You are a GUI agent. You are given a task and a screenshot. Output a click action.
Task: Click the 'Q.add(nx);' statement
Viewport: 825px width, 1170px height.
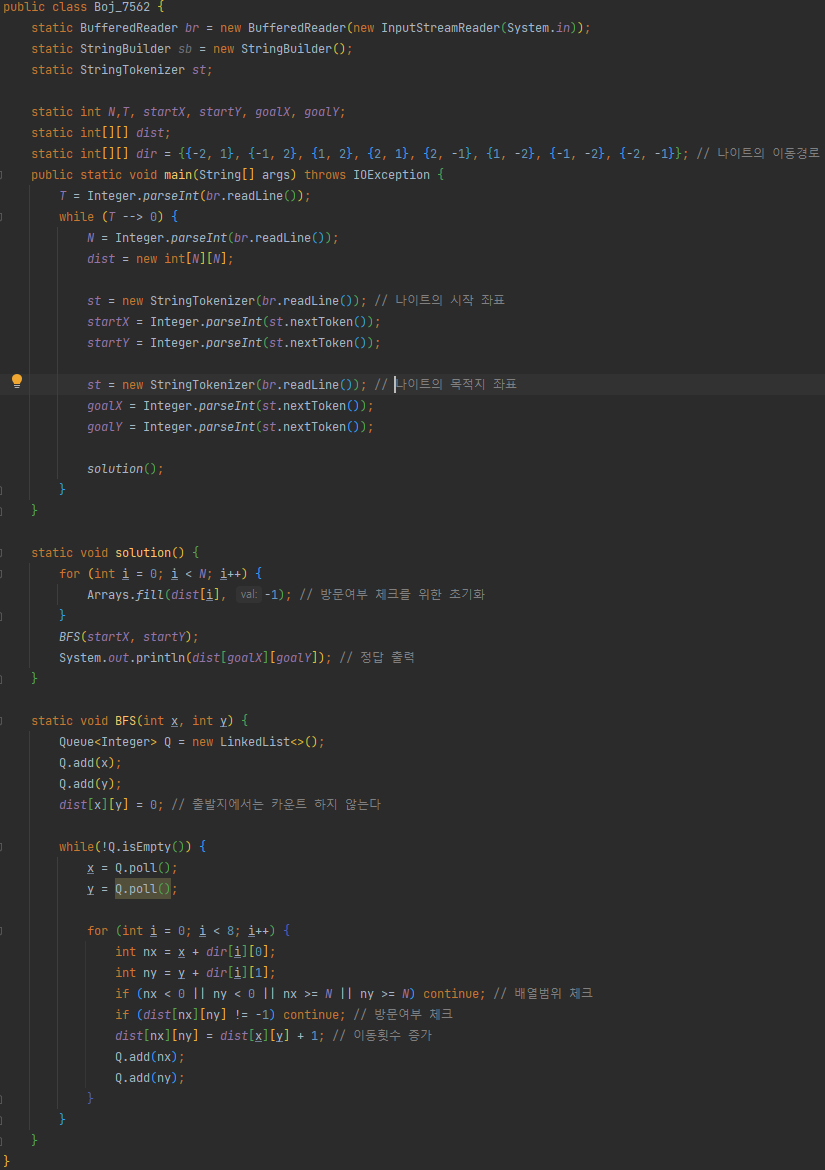(x=150, y=1057)
